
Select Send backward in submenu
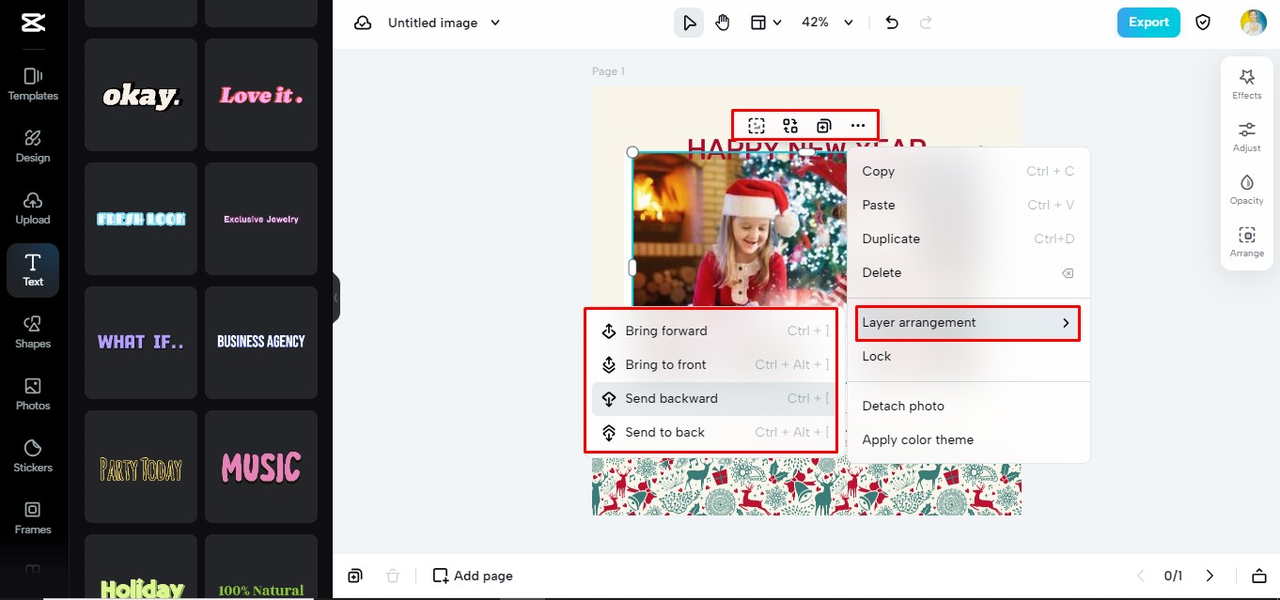point(713,399)
